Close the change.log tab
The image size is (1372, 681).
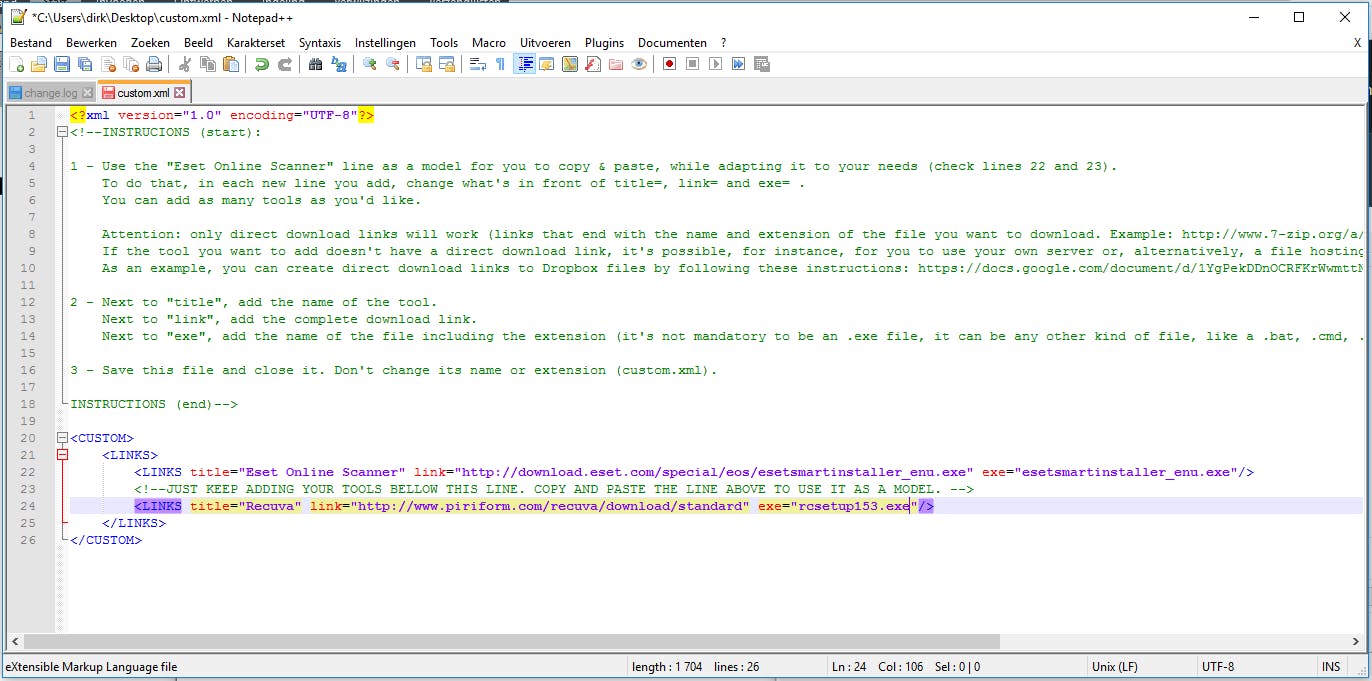[x=87, y=93]
